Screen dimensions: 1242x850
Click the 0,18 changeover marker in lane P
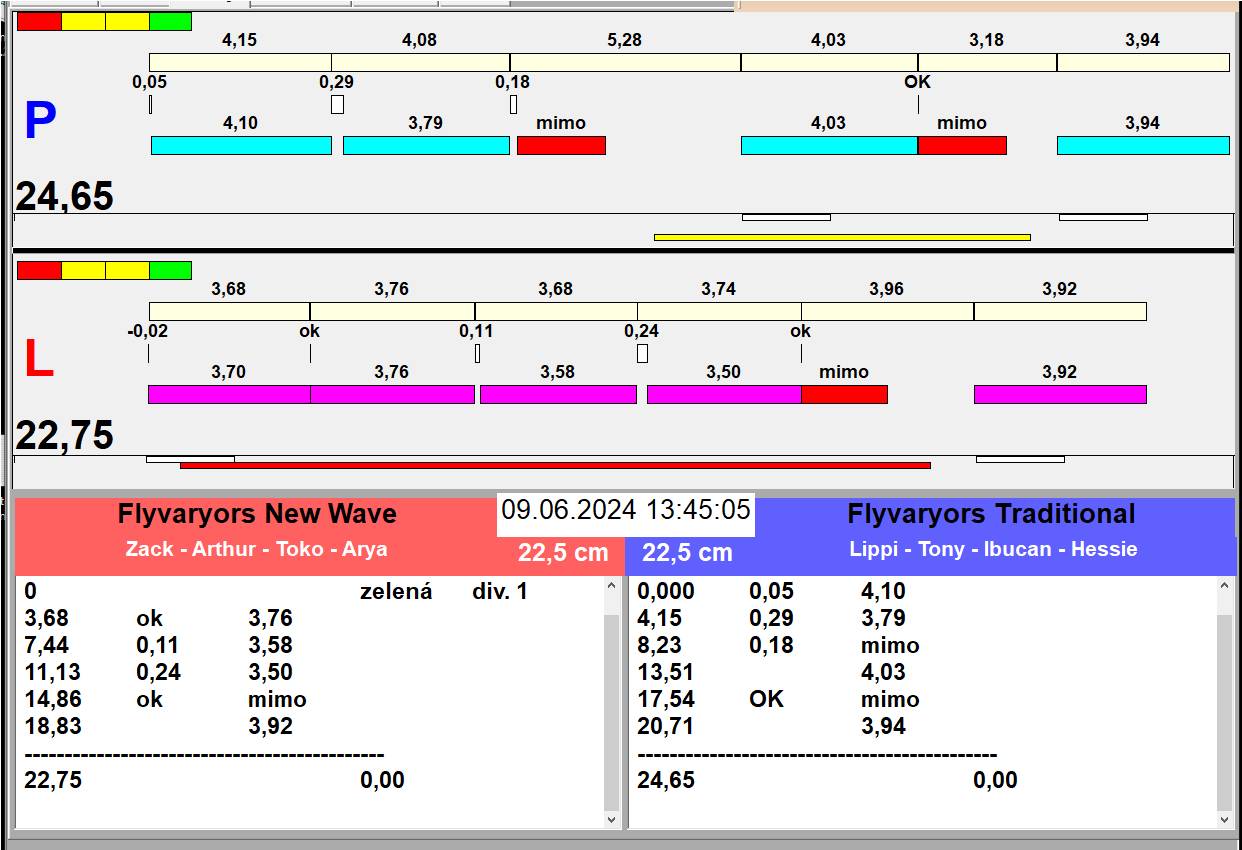513,104
